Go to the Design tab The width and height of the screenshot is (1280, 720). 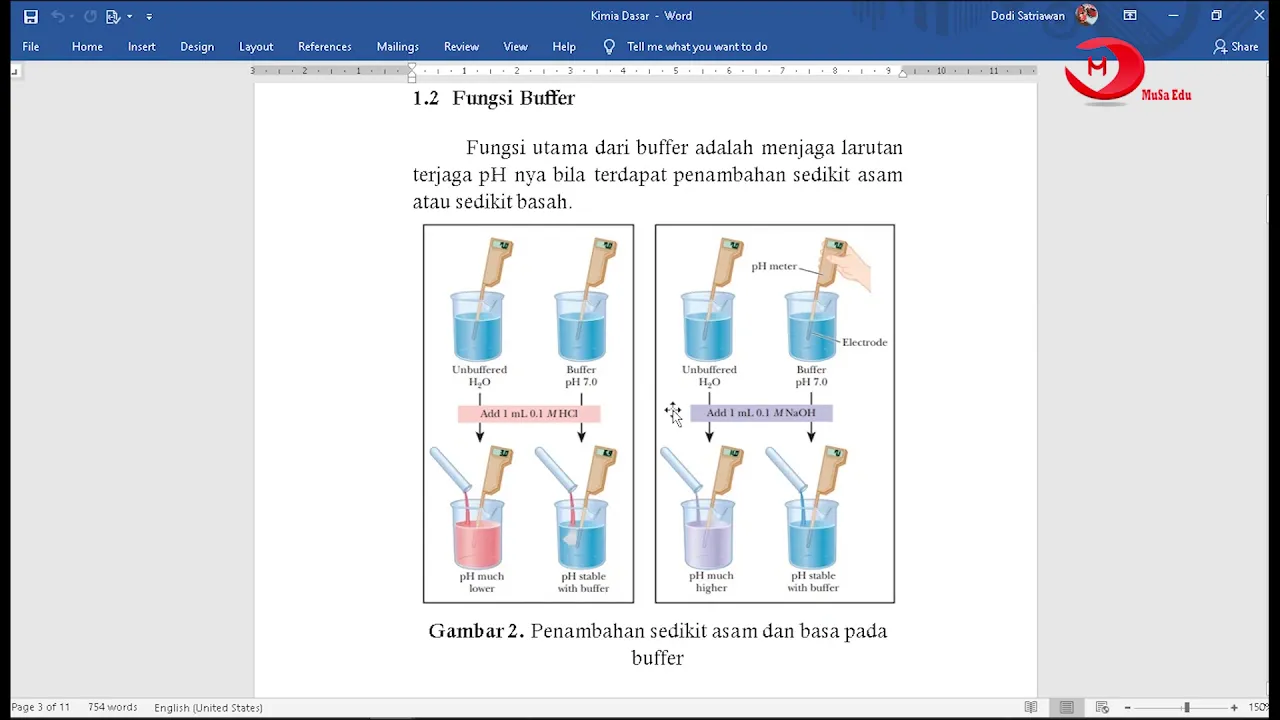[197, 46]
